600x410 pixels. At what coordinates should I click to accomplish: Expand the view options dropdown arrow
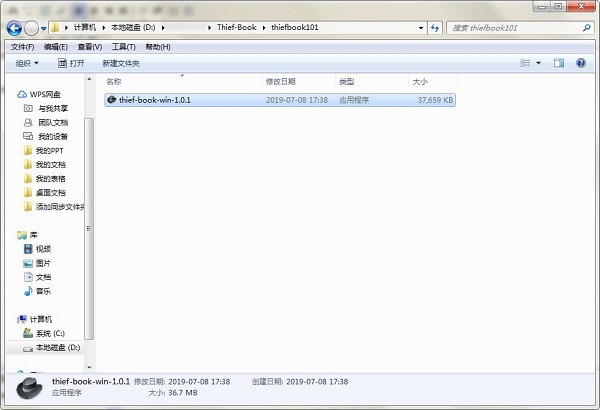(x=539, y=63)
